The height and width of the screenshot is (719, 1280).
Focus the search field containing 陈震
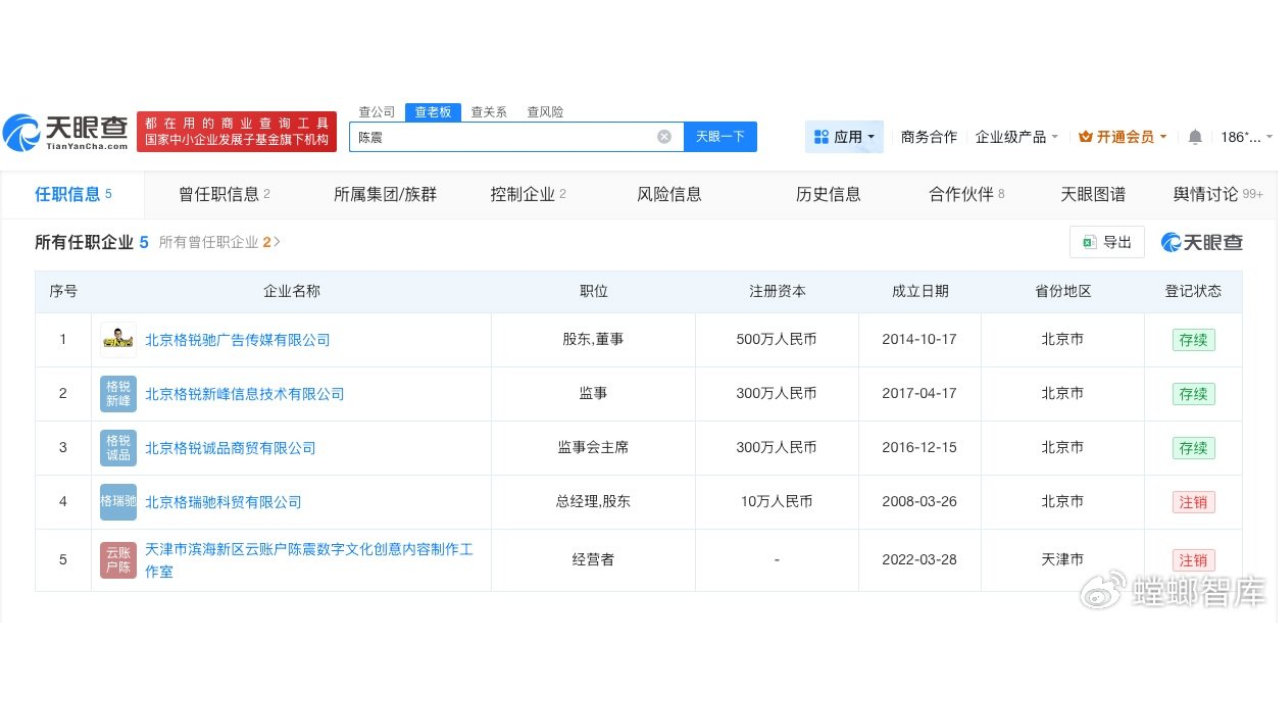click(x=516, y=137)
